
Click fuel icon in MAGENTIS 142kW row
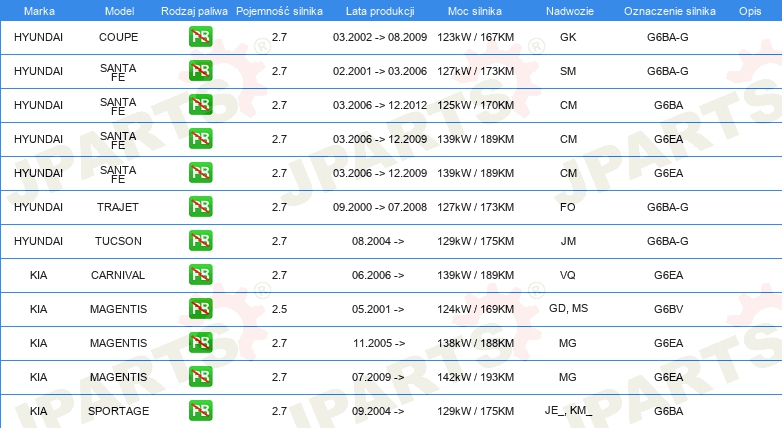(200, 377)
